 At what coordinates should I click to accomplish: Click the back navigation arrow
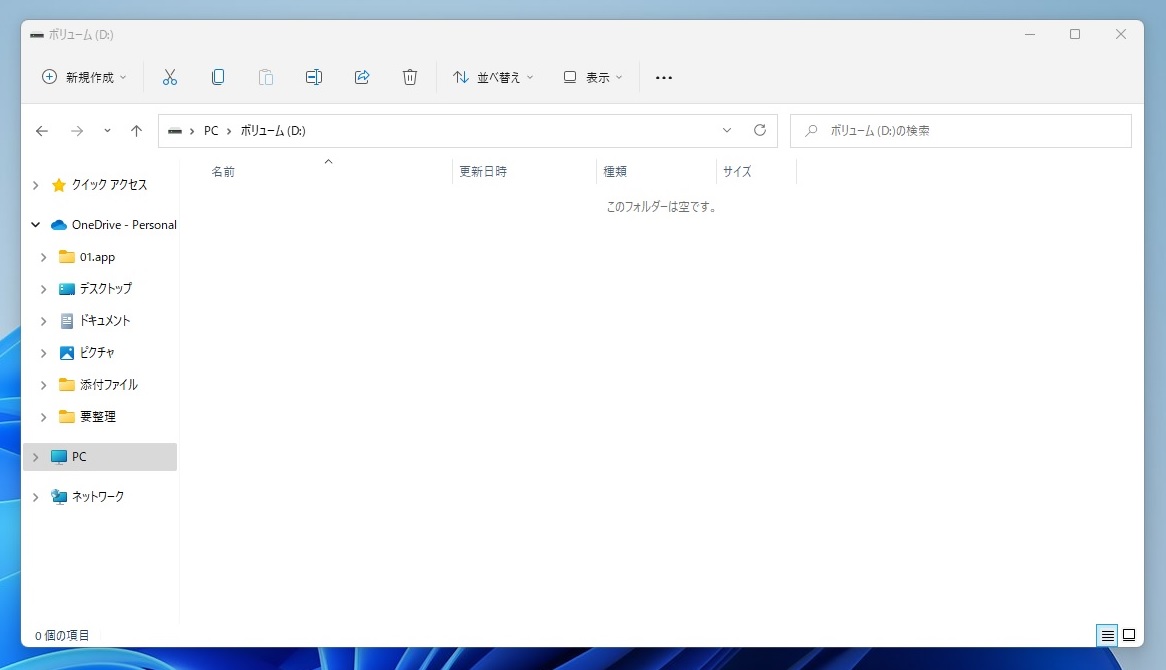click(41, 130)
